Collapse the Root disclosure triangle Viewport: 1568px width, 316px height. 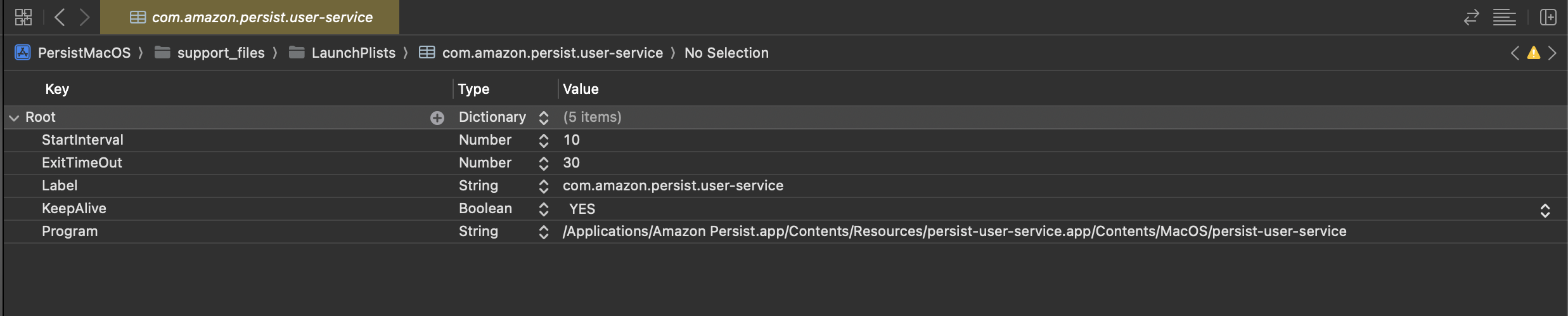14,118
